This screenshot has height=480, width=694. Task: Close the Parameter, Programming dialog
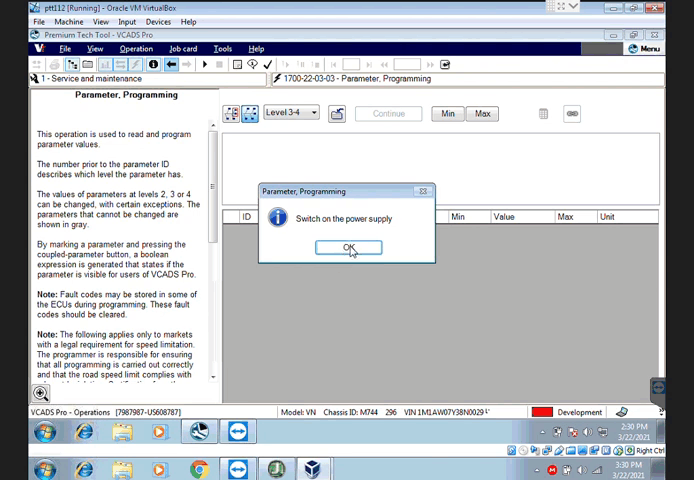(423, 191)
